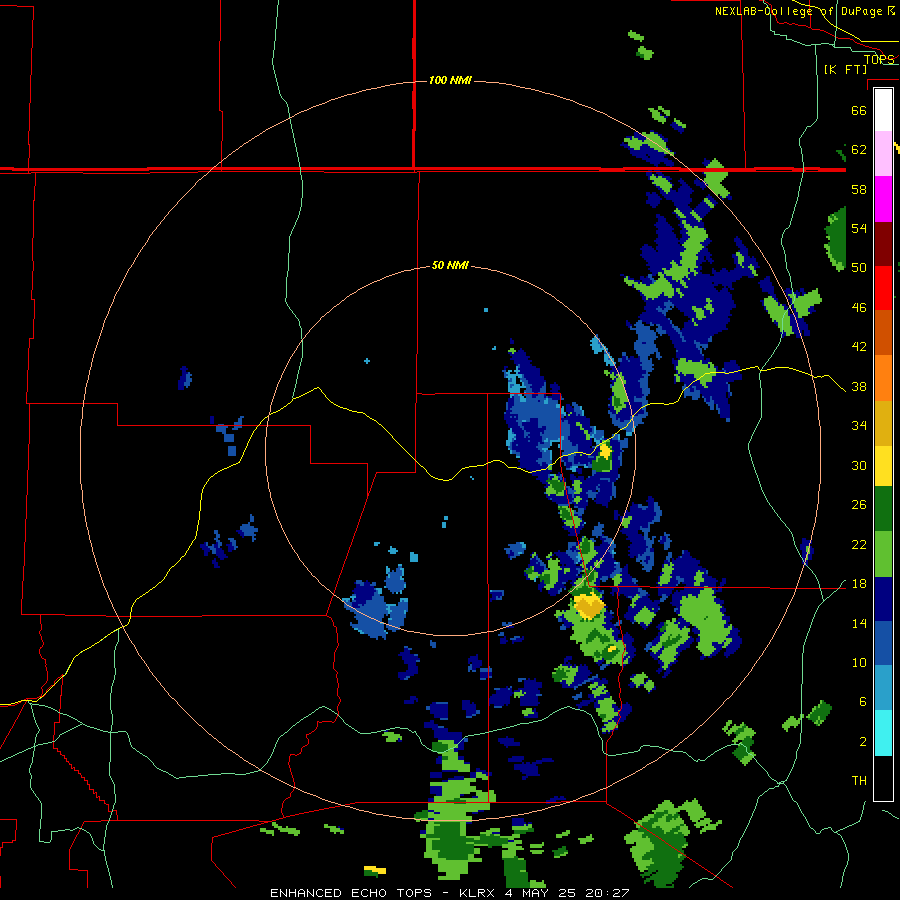Pick the dark orange legend swatch
This screenshot has width=900, height=900.
tap(883, 333)
